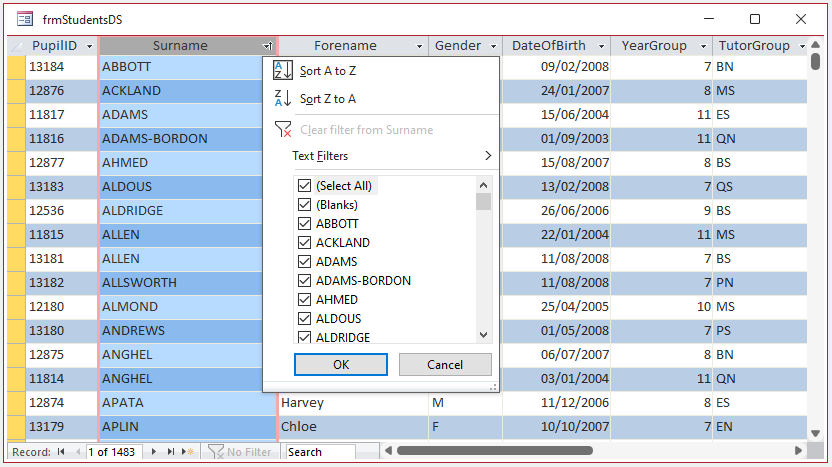This screenshot has height=467, width=832.
Task: Create new blank record button
Action: click(188, 452)
